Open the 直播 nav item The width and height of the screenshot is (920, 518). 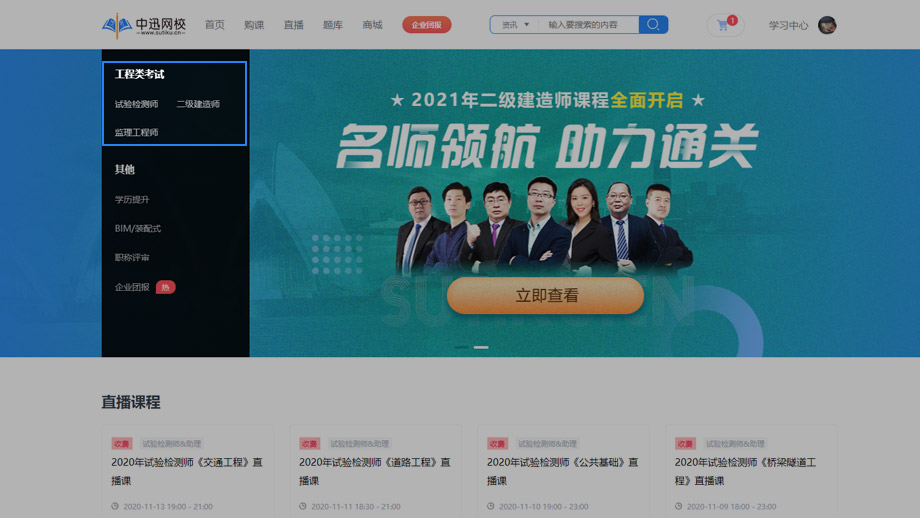[293, 25]
